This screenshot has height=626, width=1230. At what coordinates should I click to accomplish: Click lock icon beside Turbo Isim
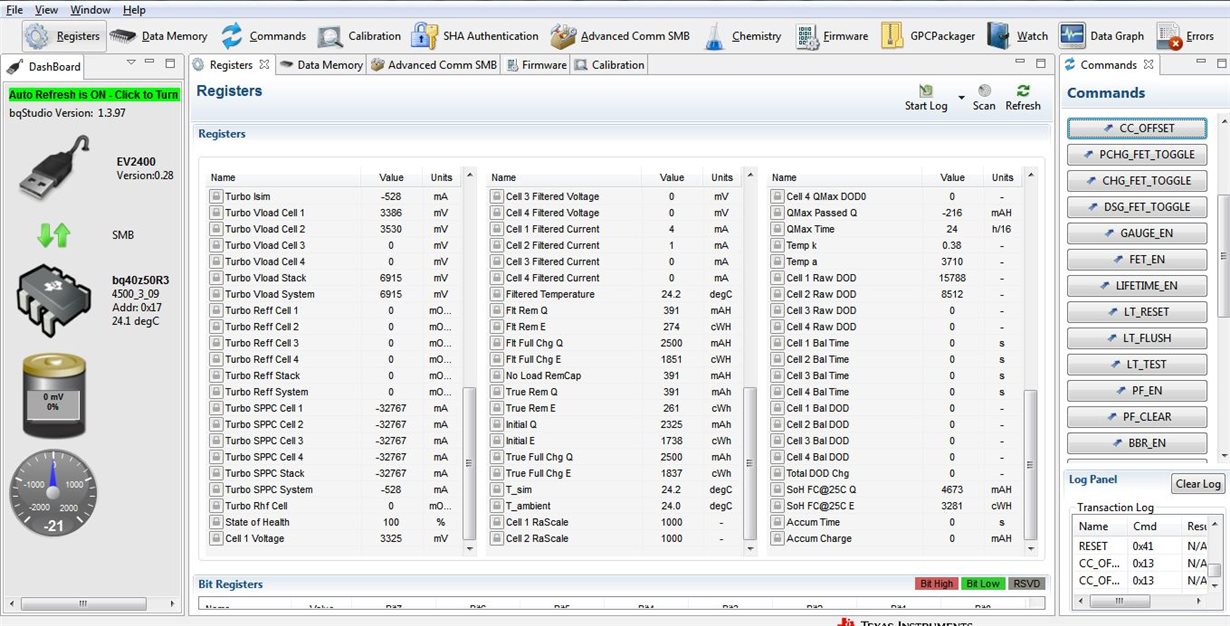pyautogui.click(x=215, y=197)
